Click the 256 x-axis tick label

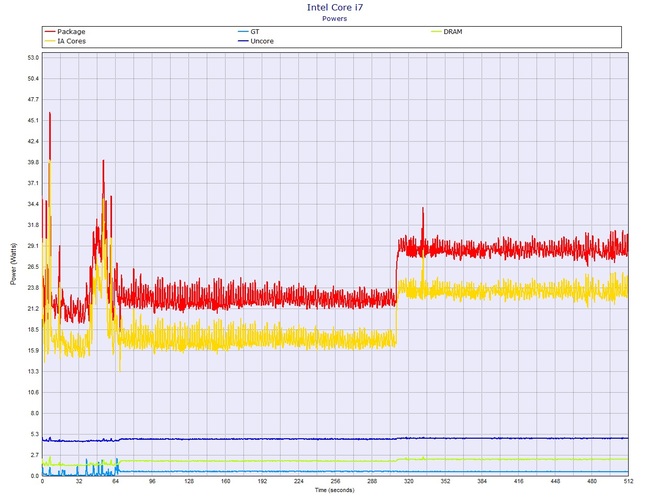pyautogui.click(x=335, y=481)
